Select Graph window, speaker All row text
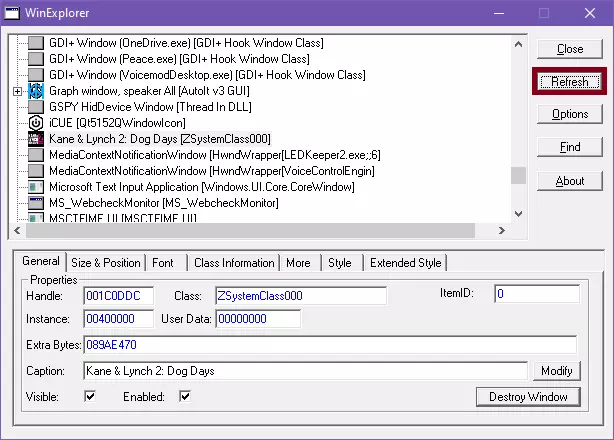This screenshot has width=614, height=440. point(149,91)
